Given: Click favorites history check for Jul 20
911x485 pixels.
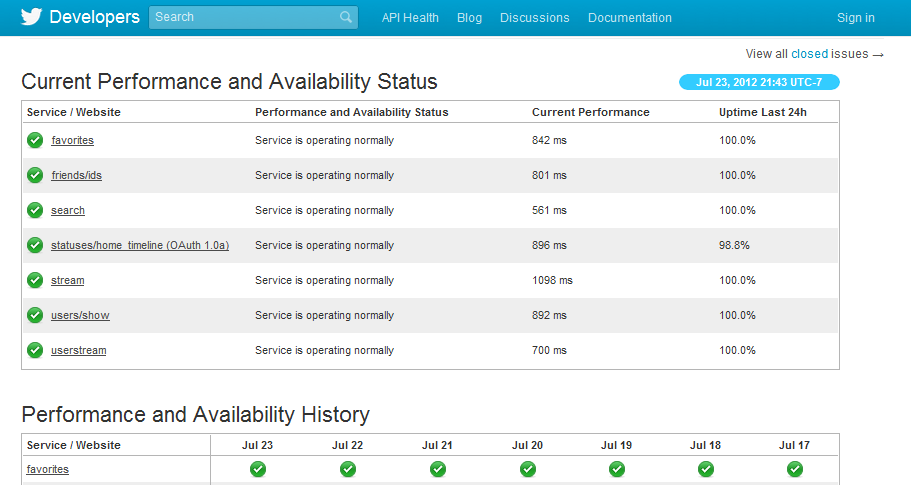Looking at the screenshot, I should (528, 469).
